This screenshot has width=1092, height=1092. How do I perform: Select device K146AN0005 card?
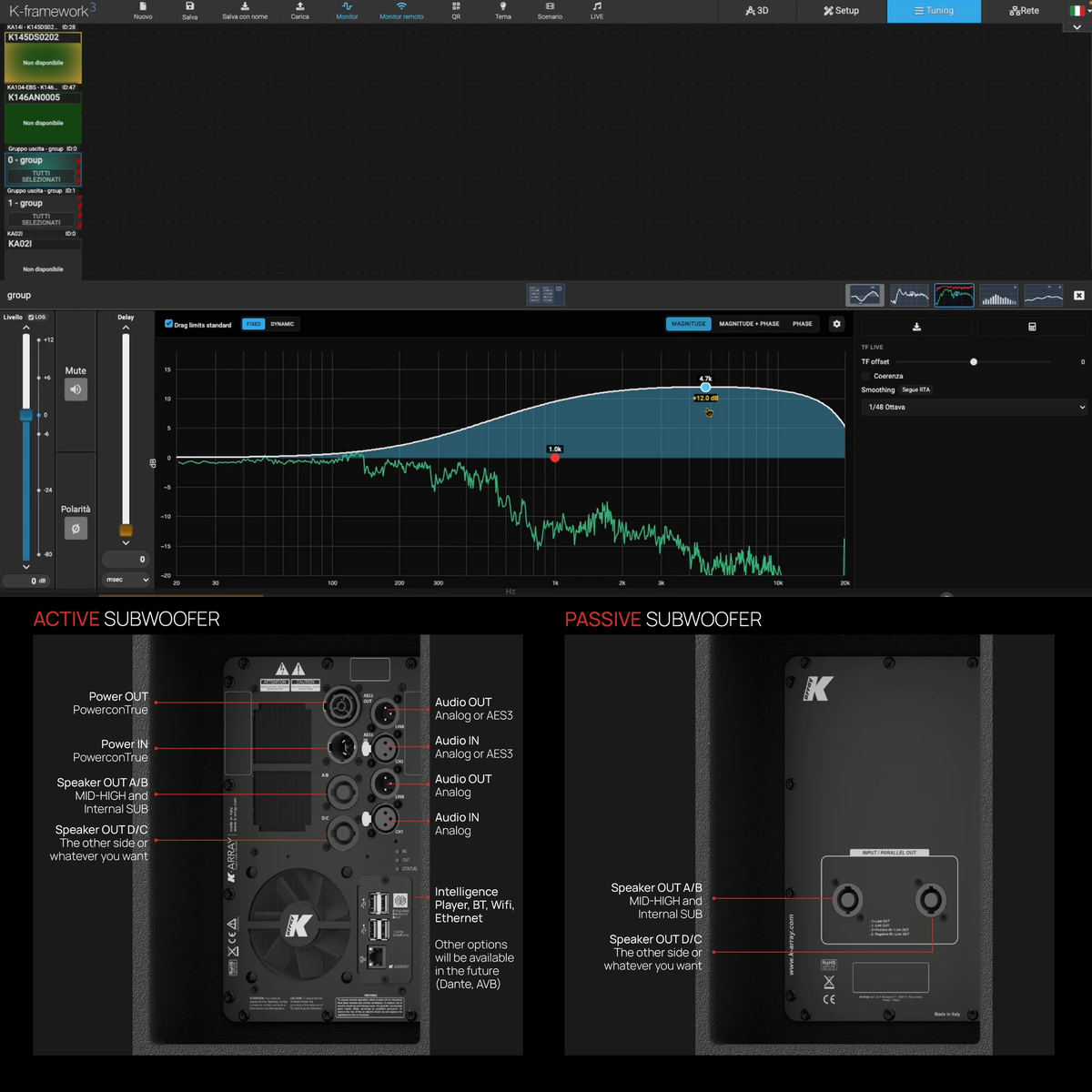pyautogui.click(x=44, y=117)
